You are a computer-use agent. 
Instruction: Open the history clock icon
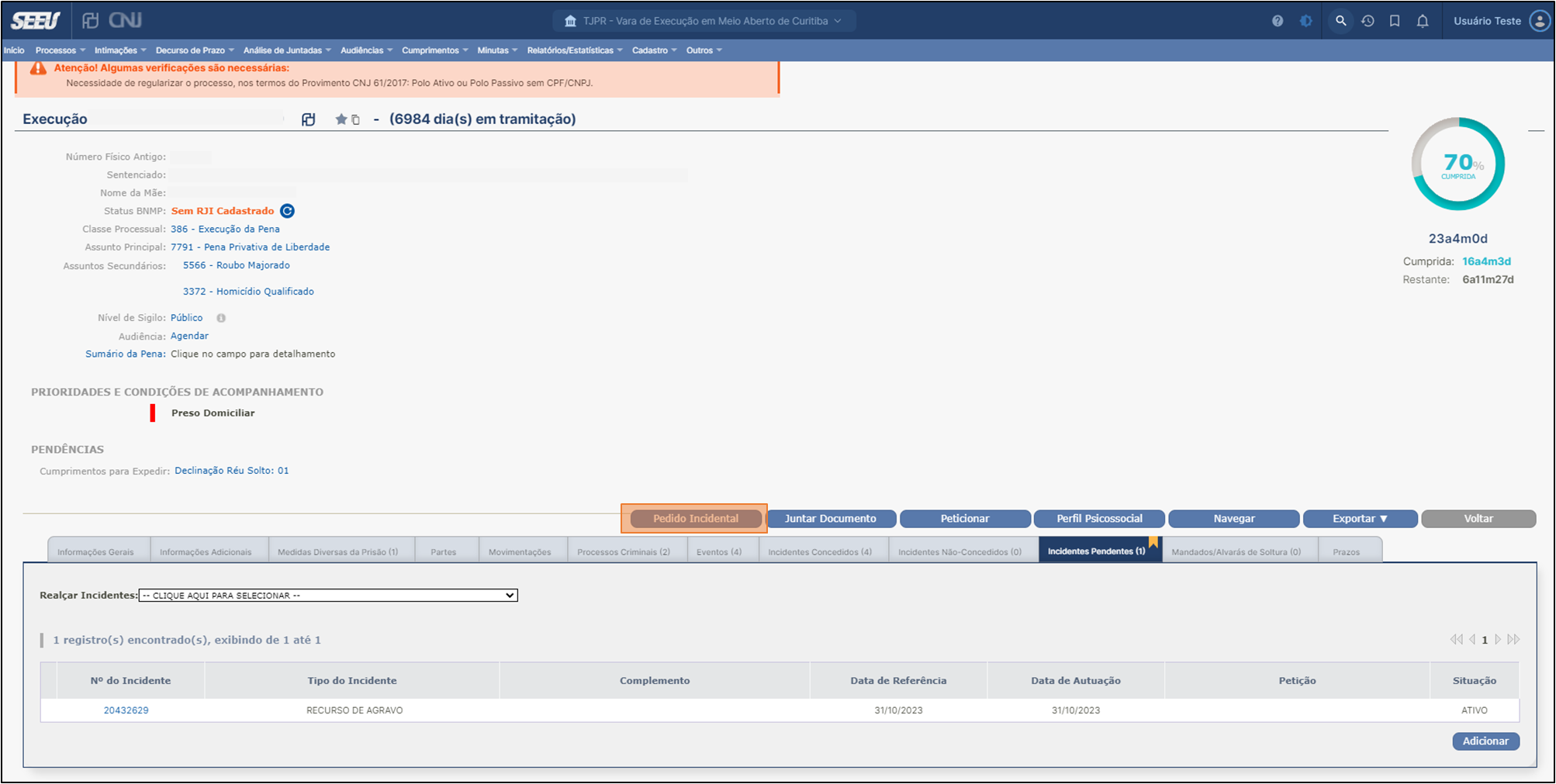(1368, 21)
